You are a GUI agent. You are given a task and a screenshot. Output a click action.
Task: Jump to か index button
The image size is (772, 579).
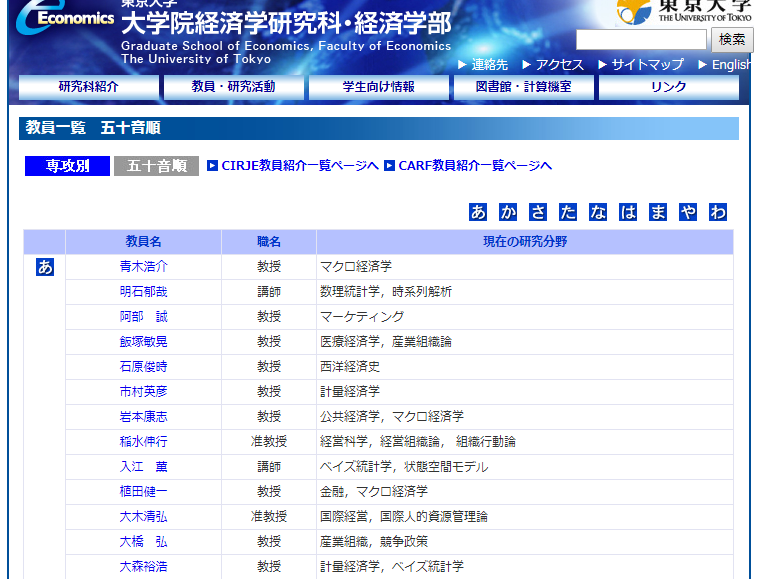(508, 212)
